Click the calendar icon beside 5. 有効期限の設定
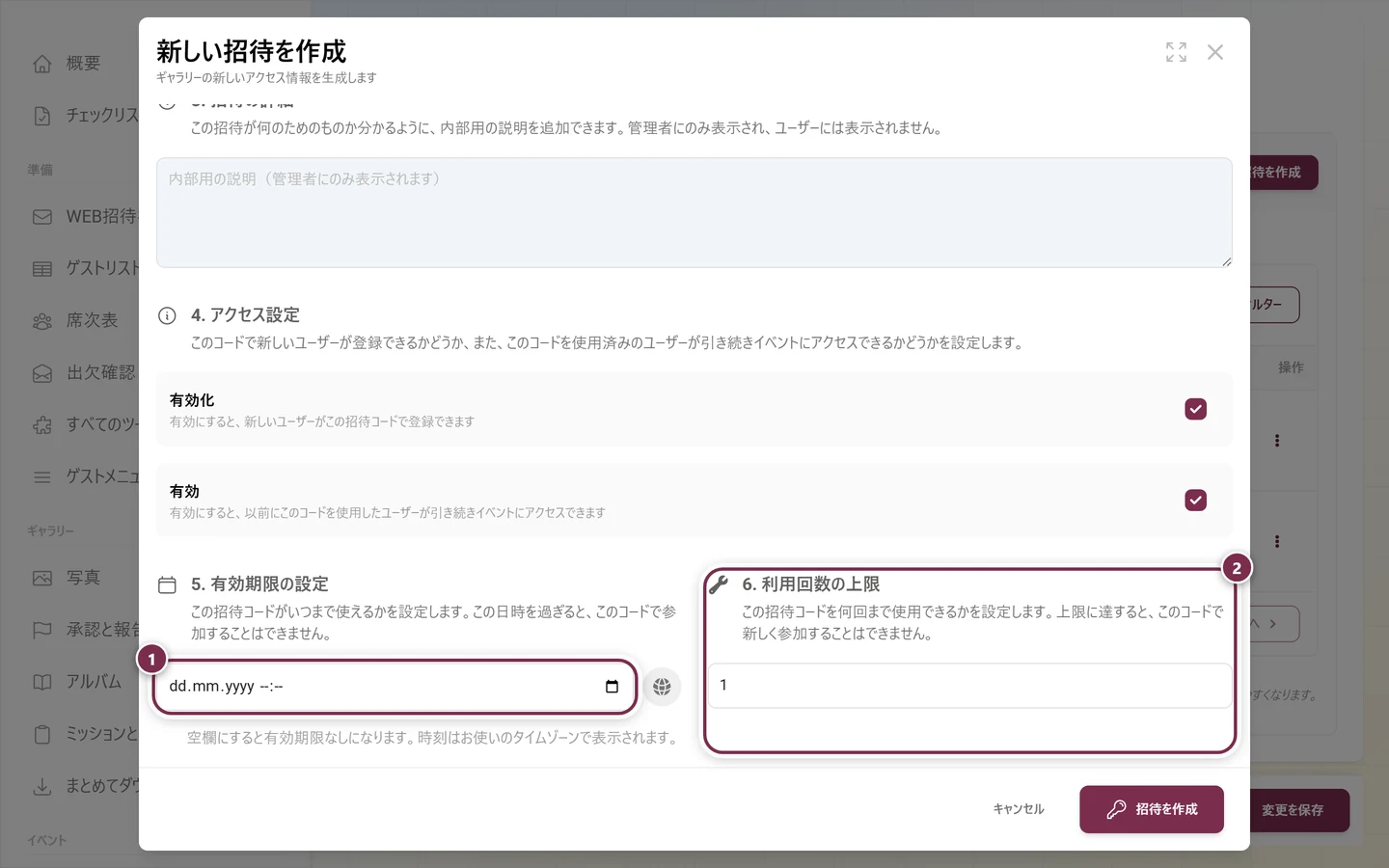The height and width of the screenshot is (868, 1389). click(167, 584)
